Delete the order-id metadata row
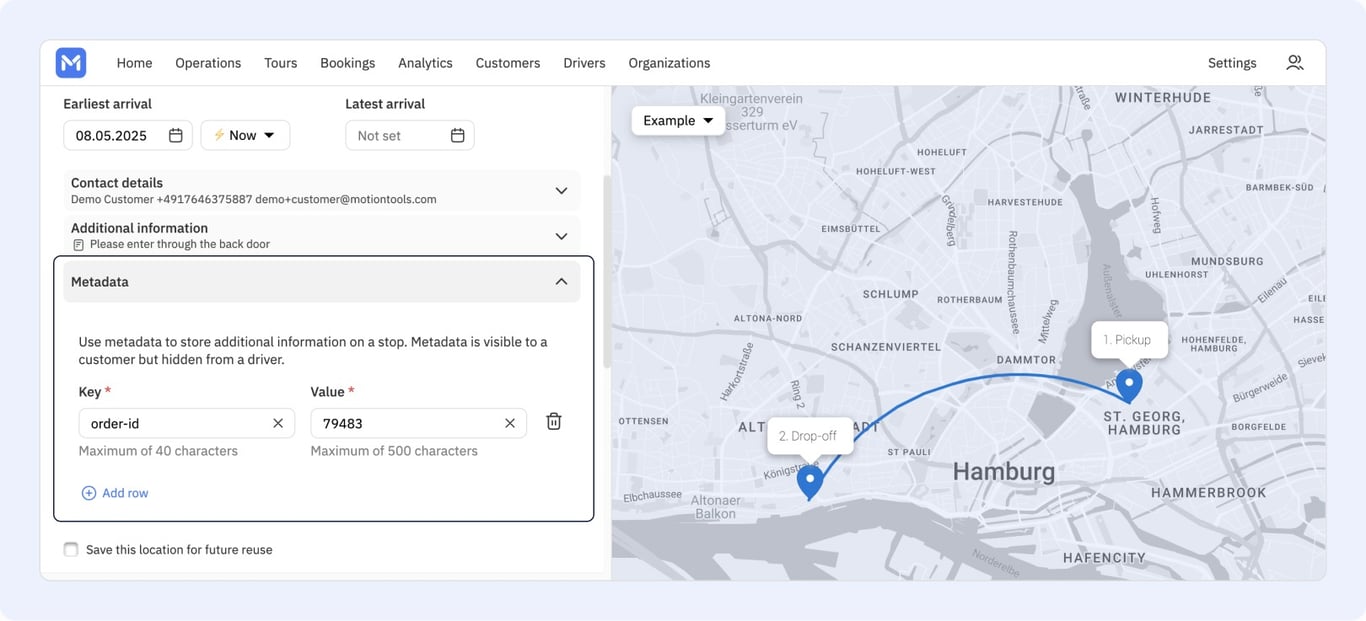Image resolution: width=1366 pixels, height=621 pixels. coord(554,422)
